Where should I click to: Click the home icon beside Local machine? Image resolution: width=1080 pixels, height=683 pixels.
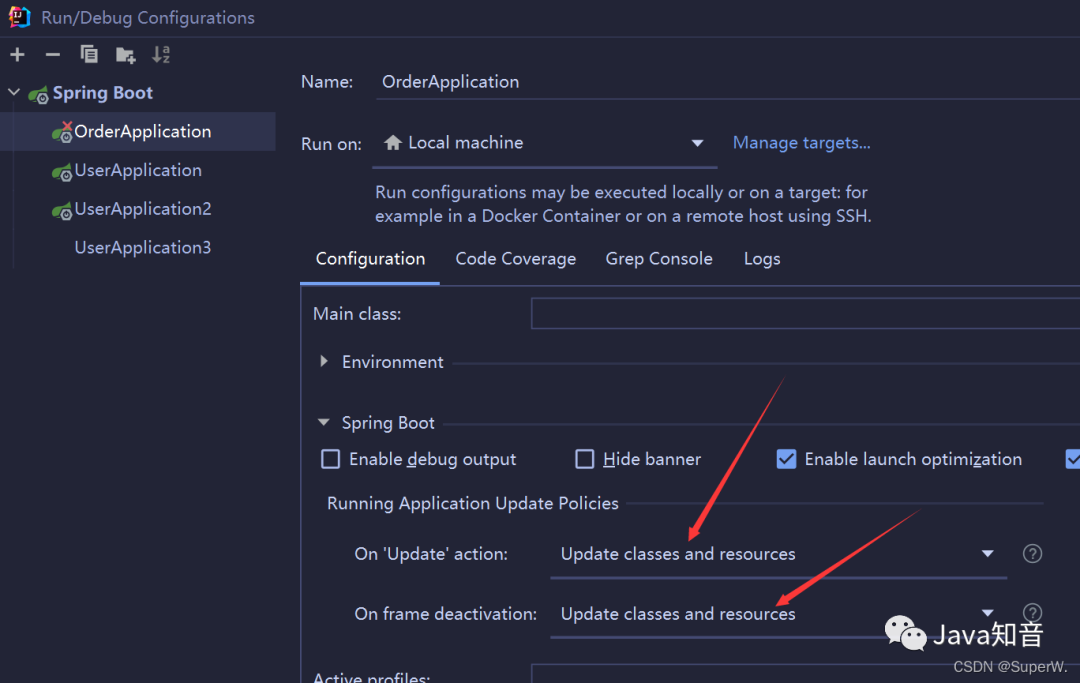(x=393, y=143)
